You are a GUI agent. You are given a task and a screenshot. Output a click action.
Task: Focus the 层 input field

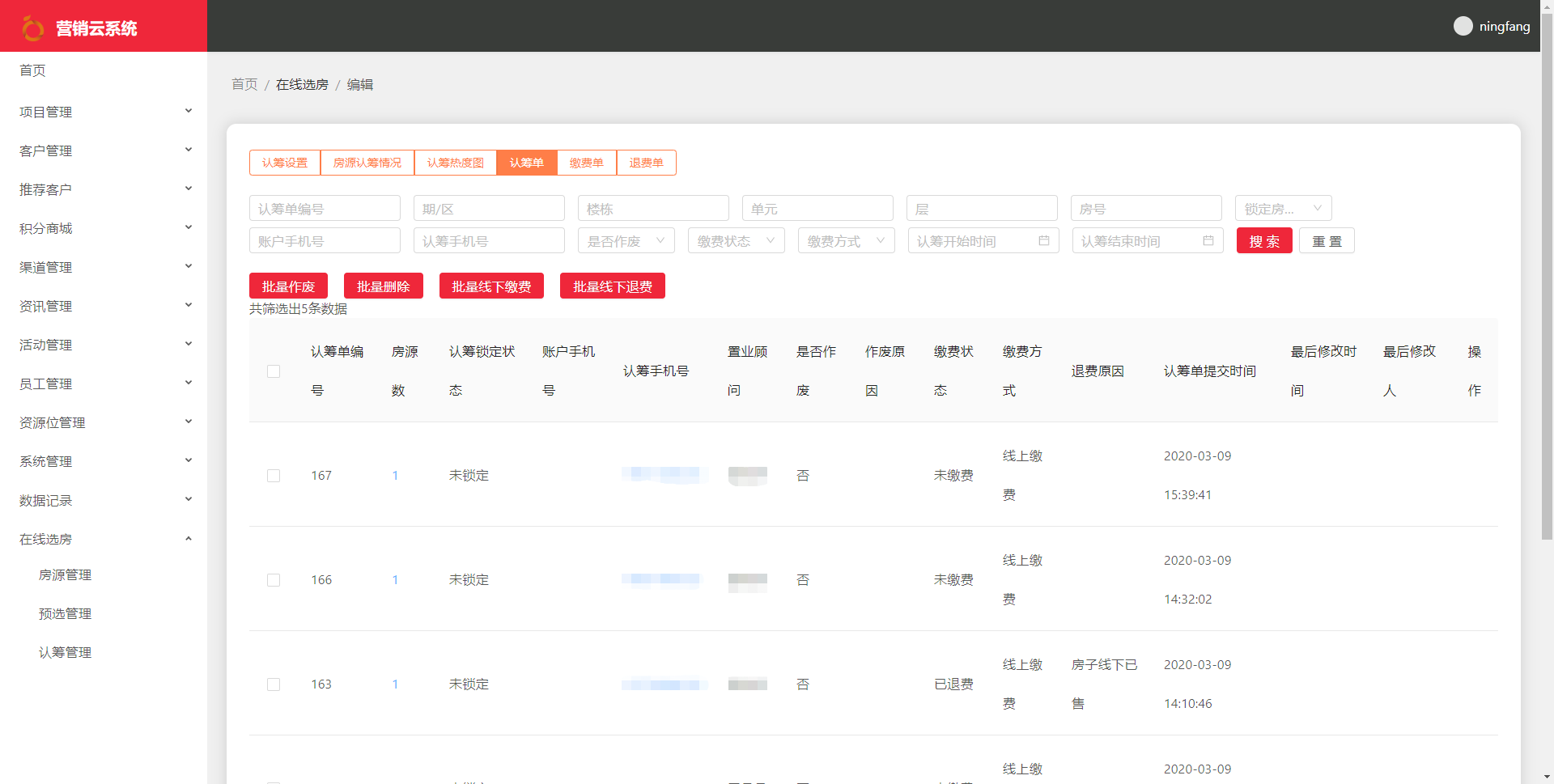click(982, 209)
